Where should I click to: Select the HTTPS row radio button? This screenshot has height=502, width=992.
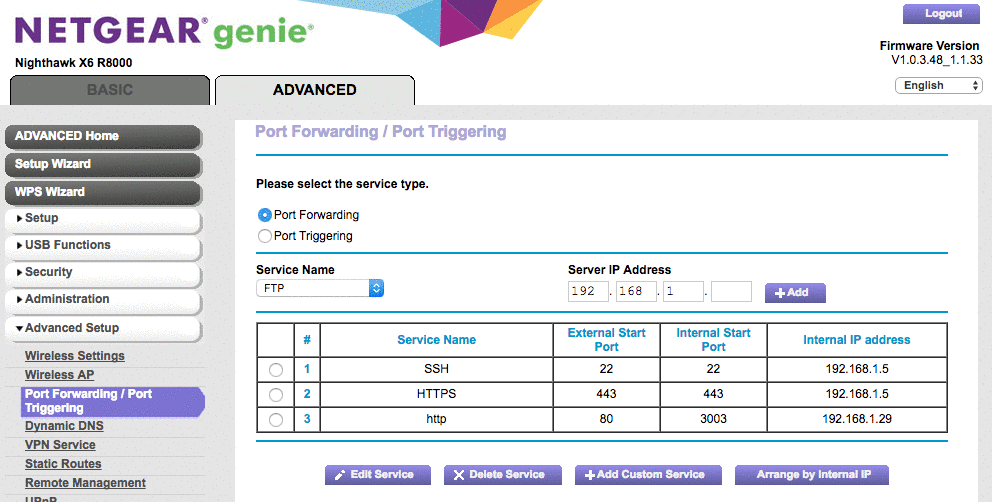click(276, 394)
